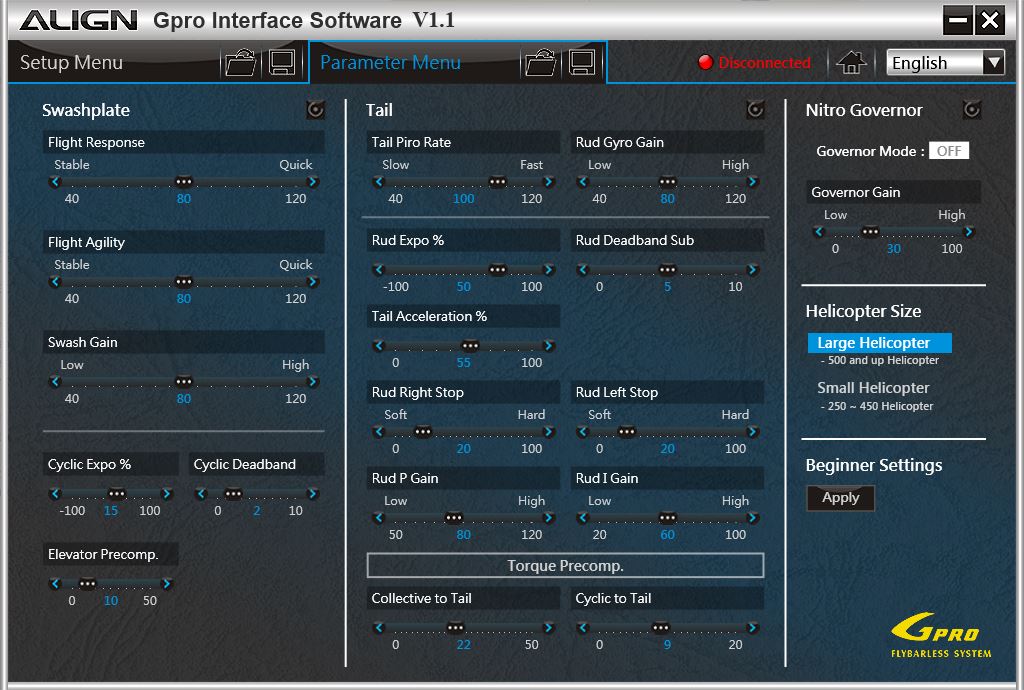Image resolution: width=1024 pixels, height=690 pixels.
Task: Click save-to-device icon in Setup Menu tab
Action: [x=282, y=63]
